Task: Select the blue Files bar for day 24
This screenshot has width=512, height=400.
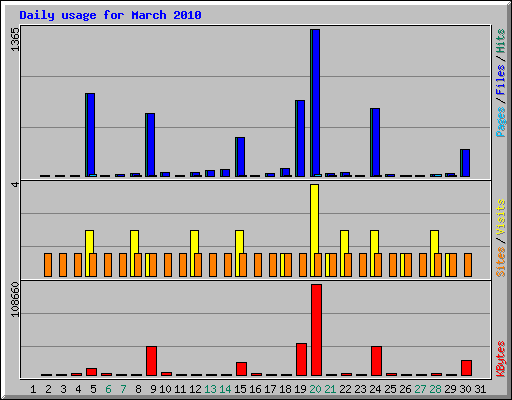Action: click(x=376, y=142)
